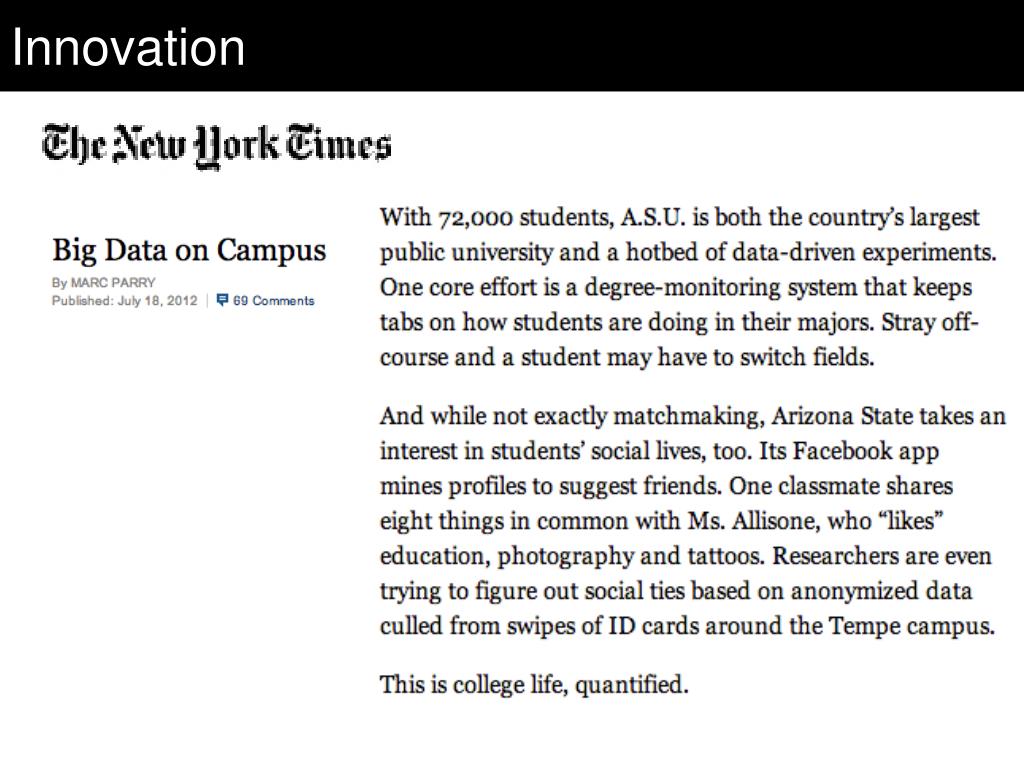Screen dimensions: 1024x768
Task: Click the word A.S.U. in the article
Action: 653,217
